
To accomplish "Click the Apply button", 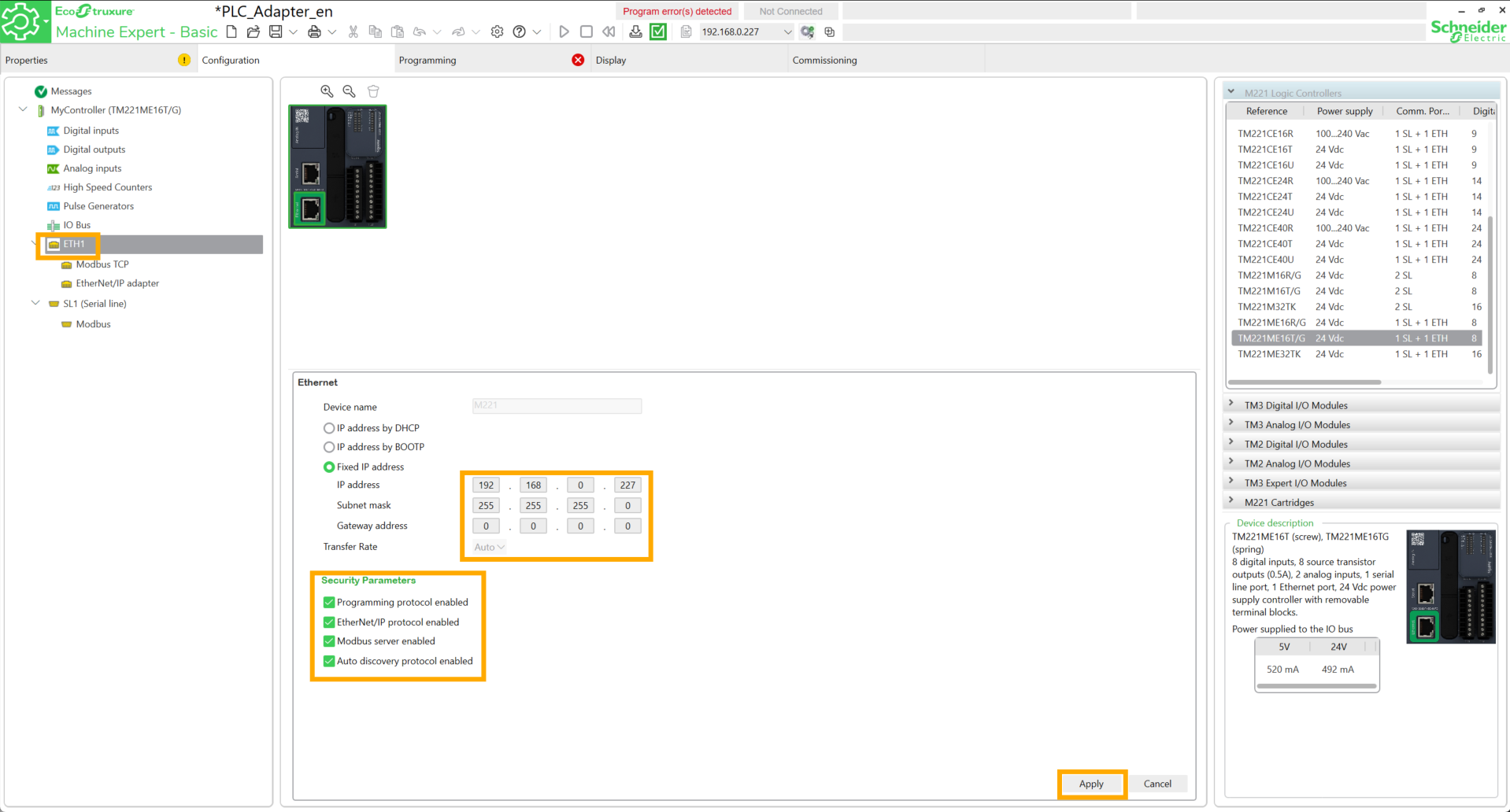I will (x=1091, y=784).
